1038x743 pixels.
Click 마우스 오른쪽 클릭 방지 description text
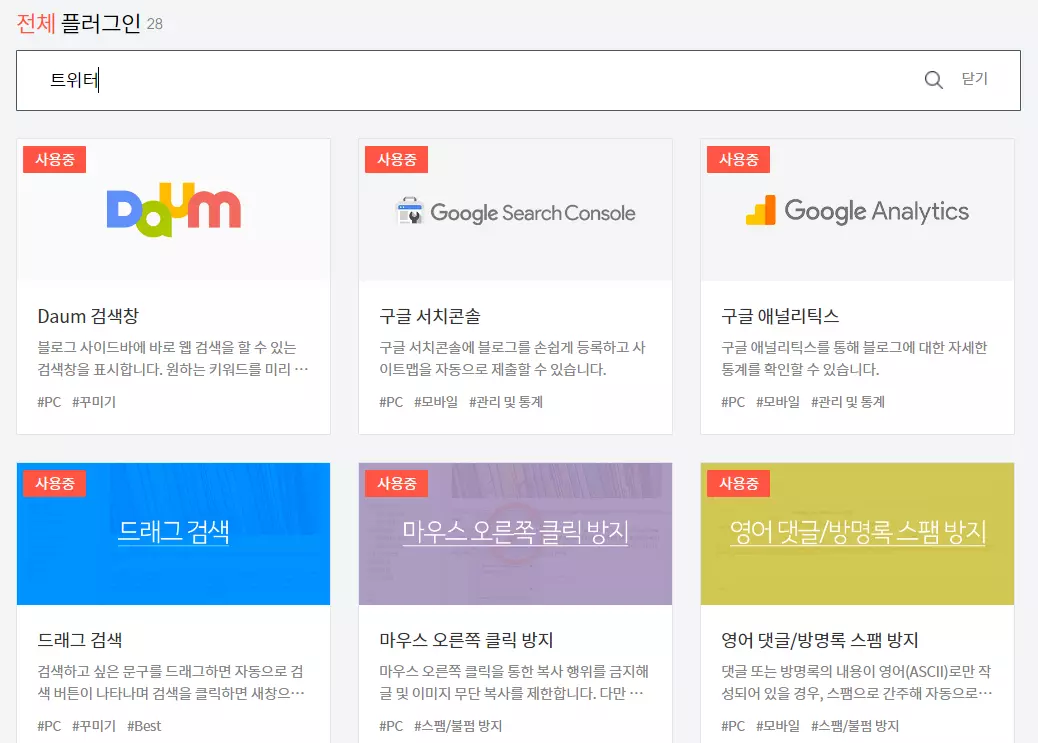(x=514, y=682)
